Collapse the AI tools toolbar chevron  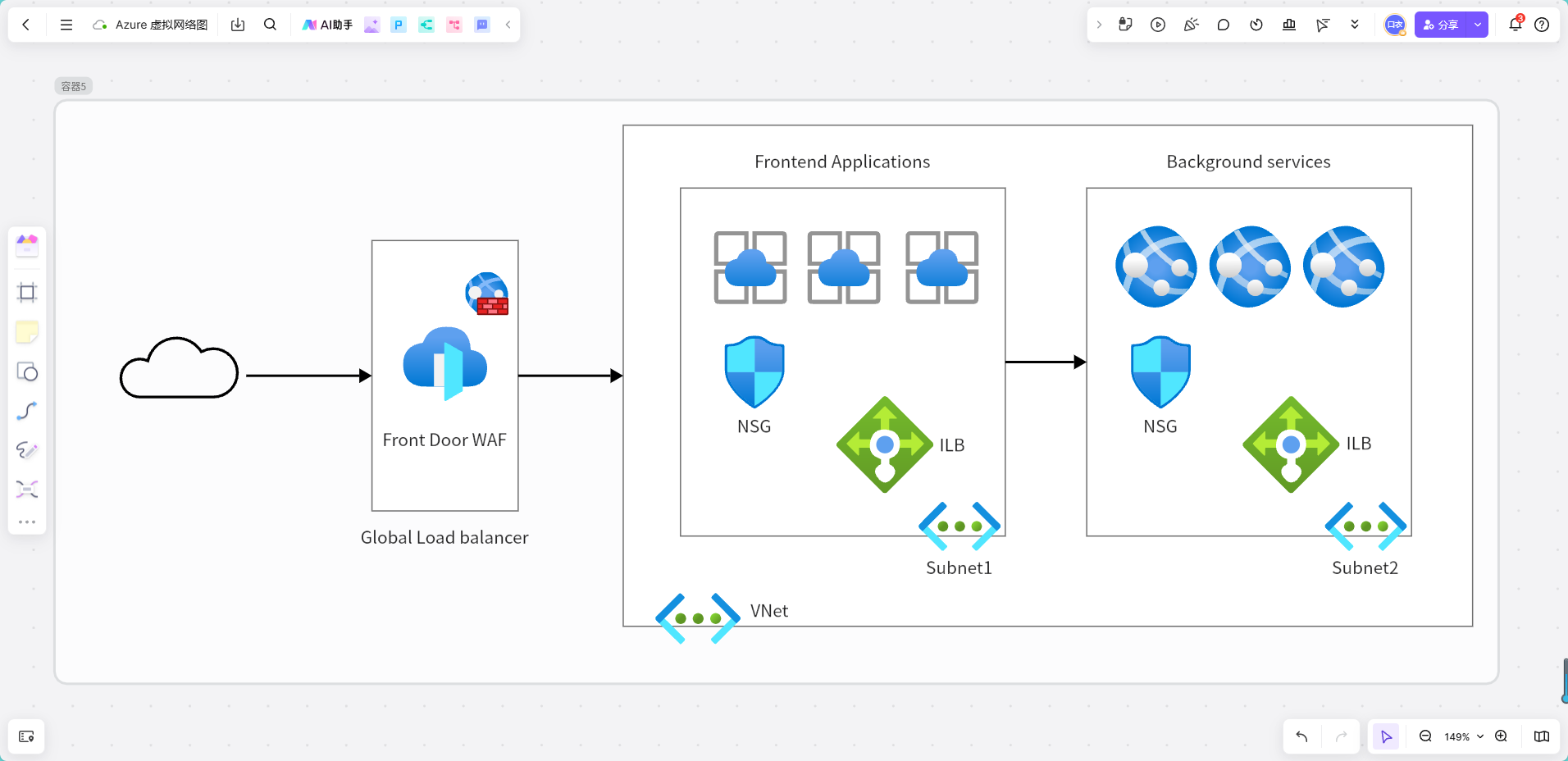[x=508, y=25]
